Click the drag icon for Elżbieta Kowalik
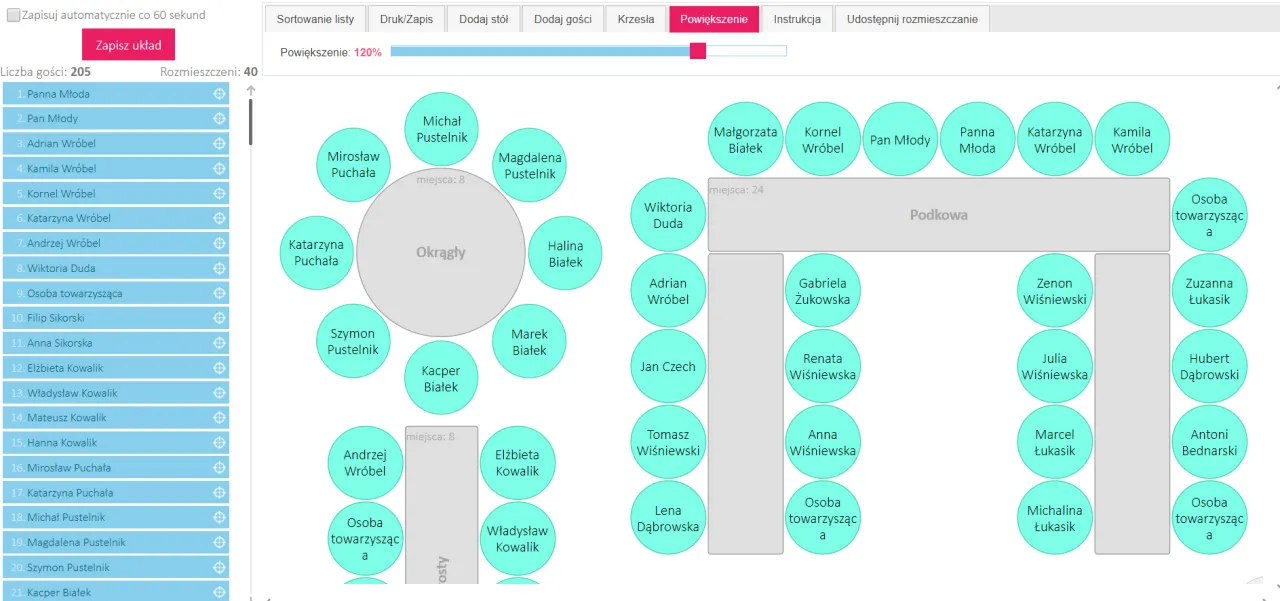The height and width of the screenshot is (601, 1280). [x=219, y=368]
